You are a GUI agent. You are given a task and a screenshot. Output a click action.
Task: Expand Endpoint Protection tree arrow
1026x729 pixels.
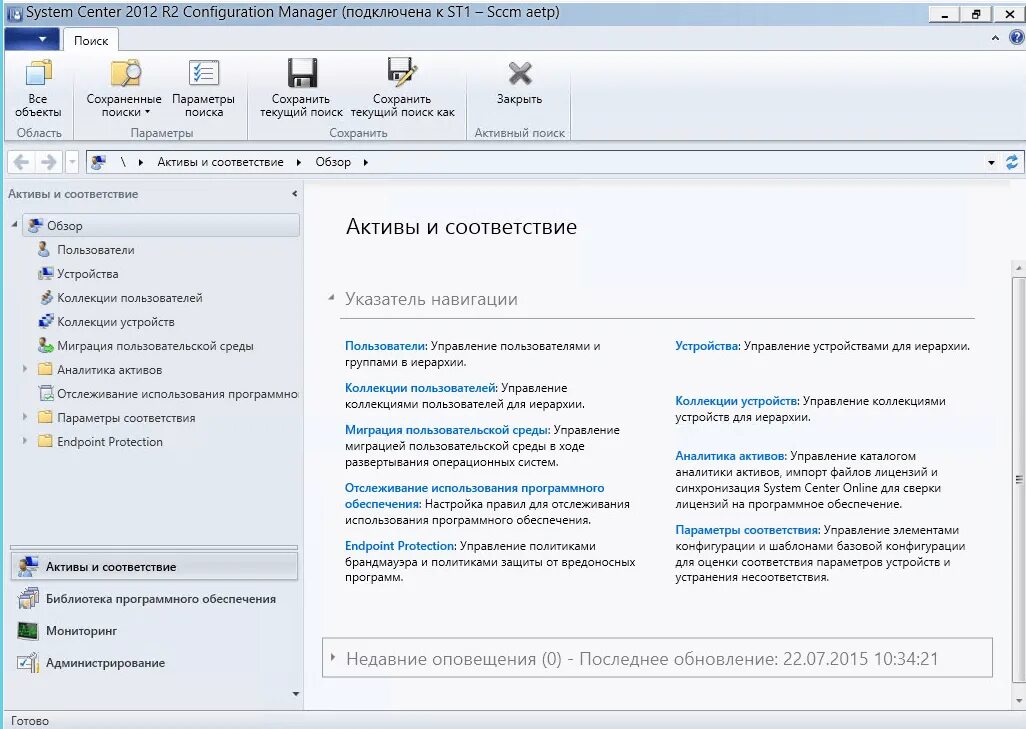pyautogui.click(x=25, y=441)
